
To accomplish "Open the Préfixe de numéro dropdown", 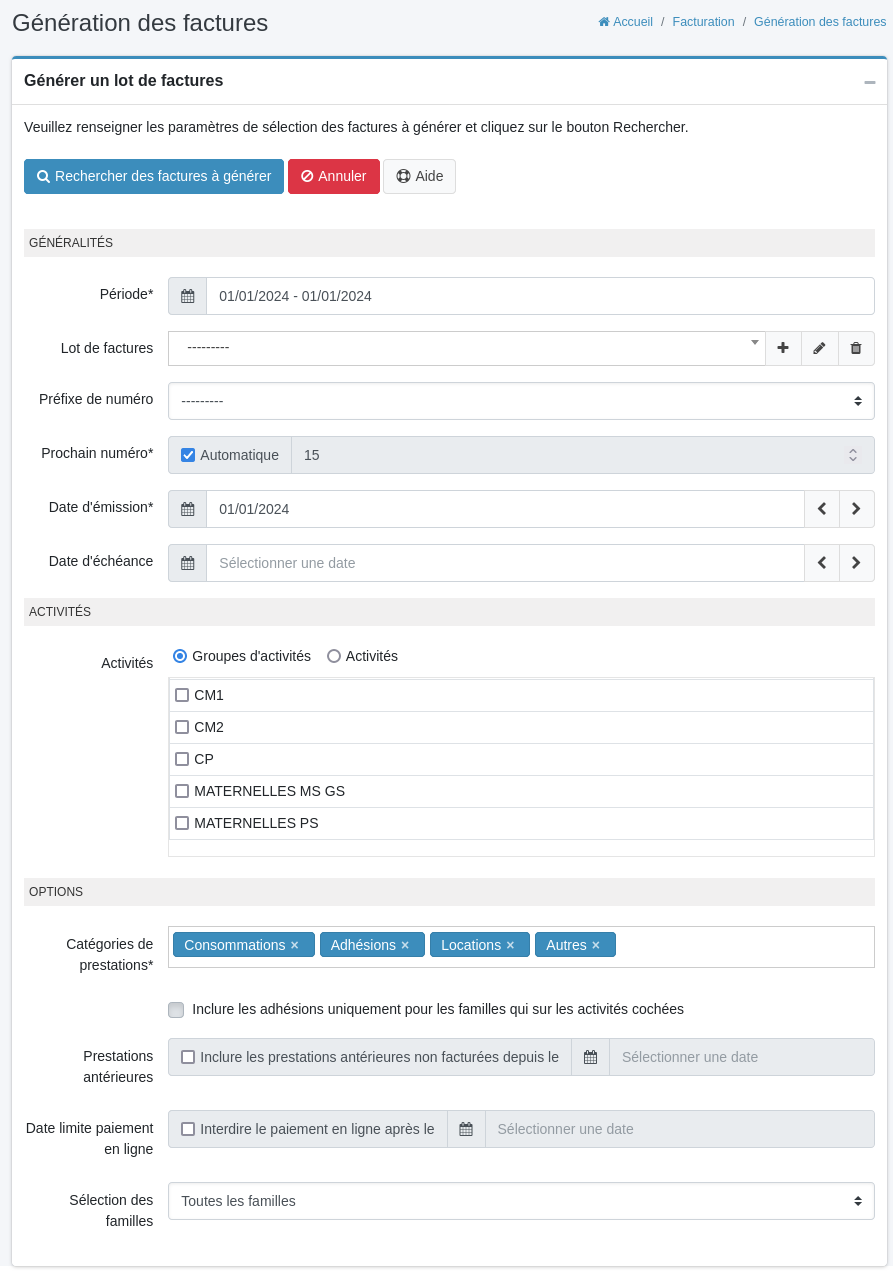I will (x=520, y=401).
